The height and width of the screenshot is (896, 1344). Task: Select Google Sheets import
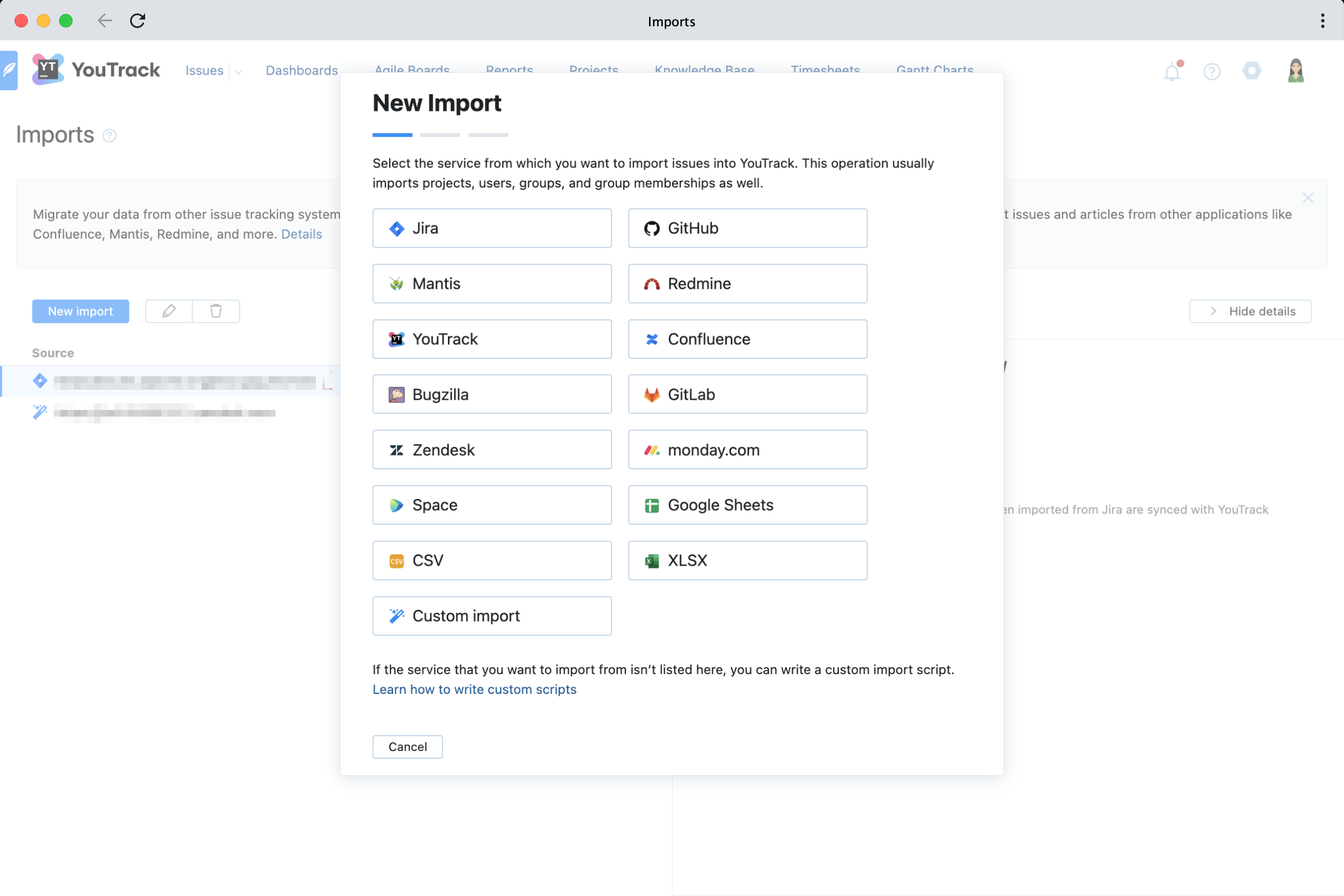pos(747,505)
